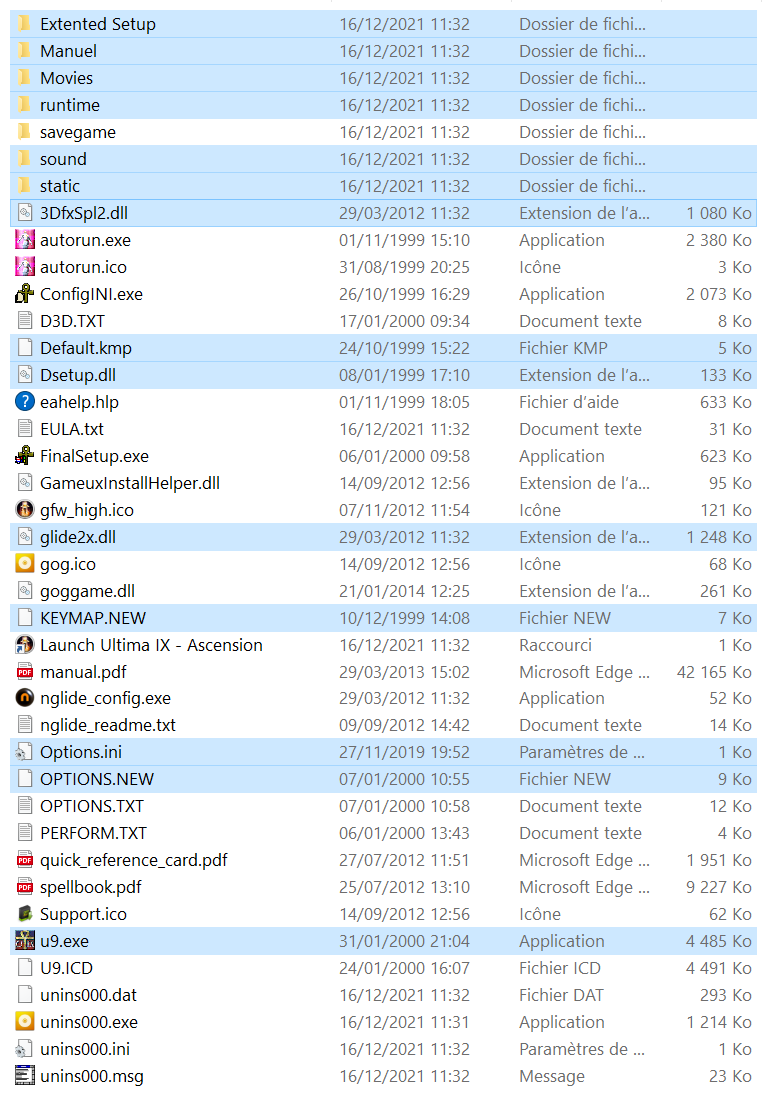Click the unins000.exe icon
The height and width of the screenshot is (1103, 772).
(x=25, y=1021)
